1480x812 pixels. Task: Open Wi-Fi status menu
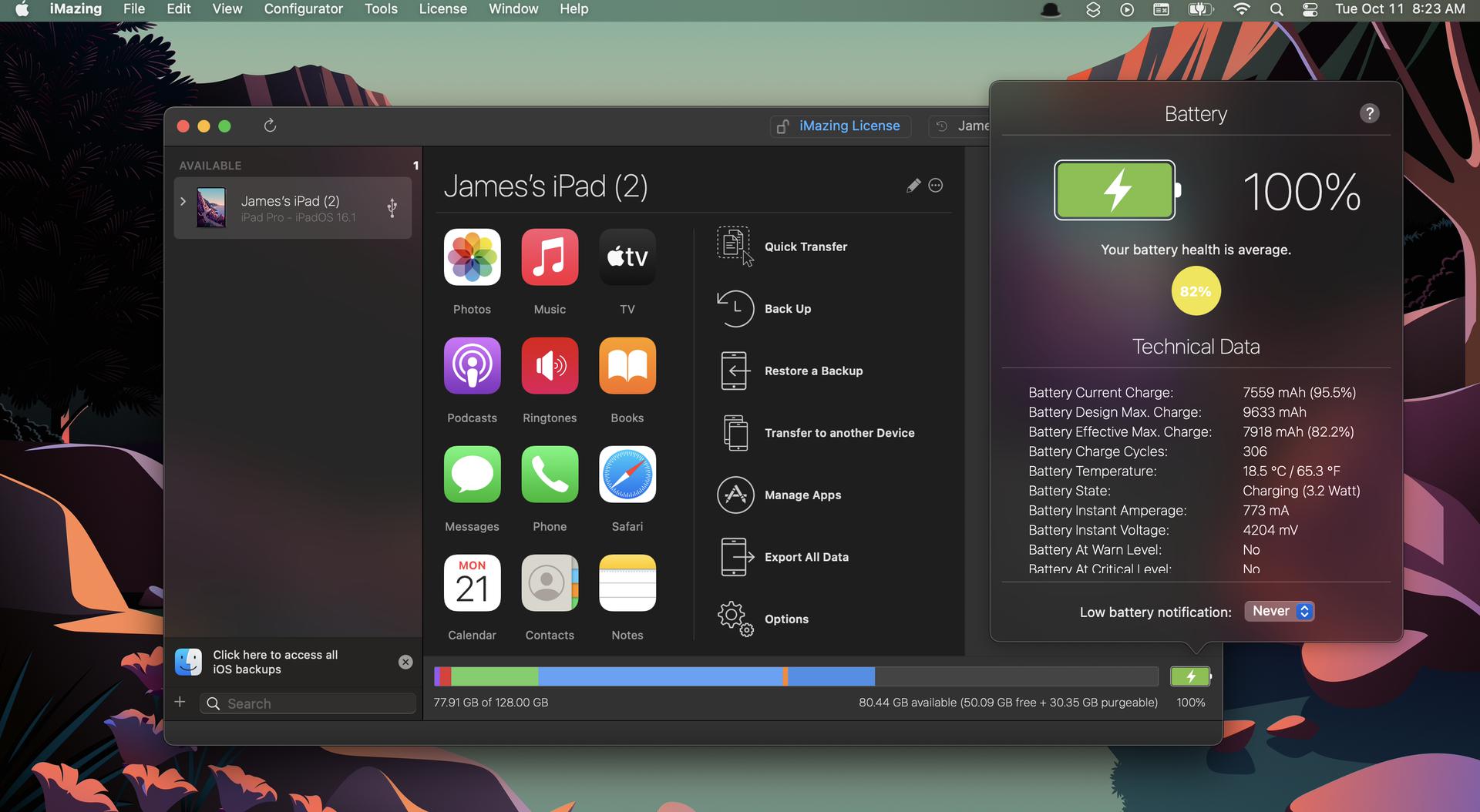coord(1241,9)
